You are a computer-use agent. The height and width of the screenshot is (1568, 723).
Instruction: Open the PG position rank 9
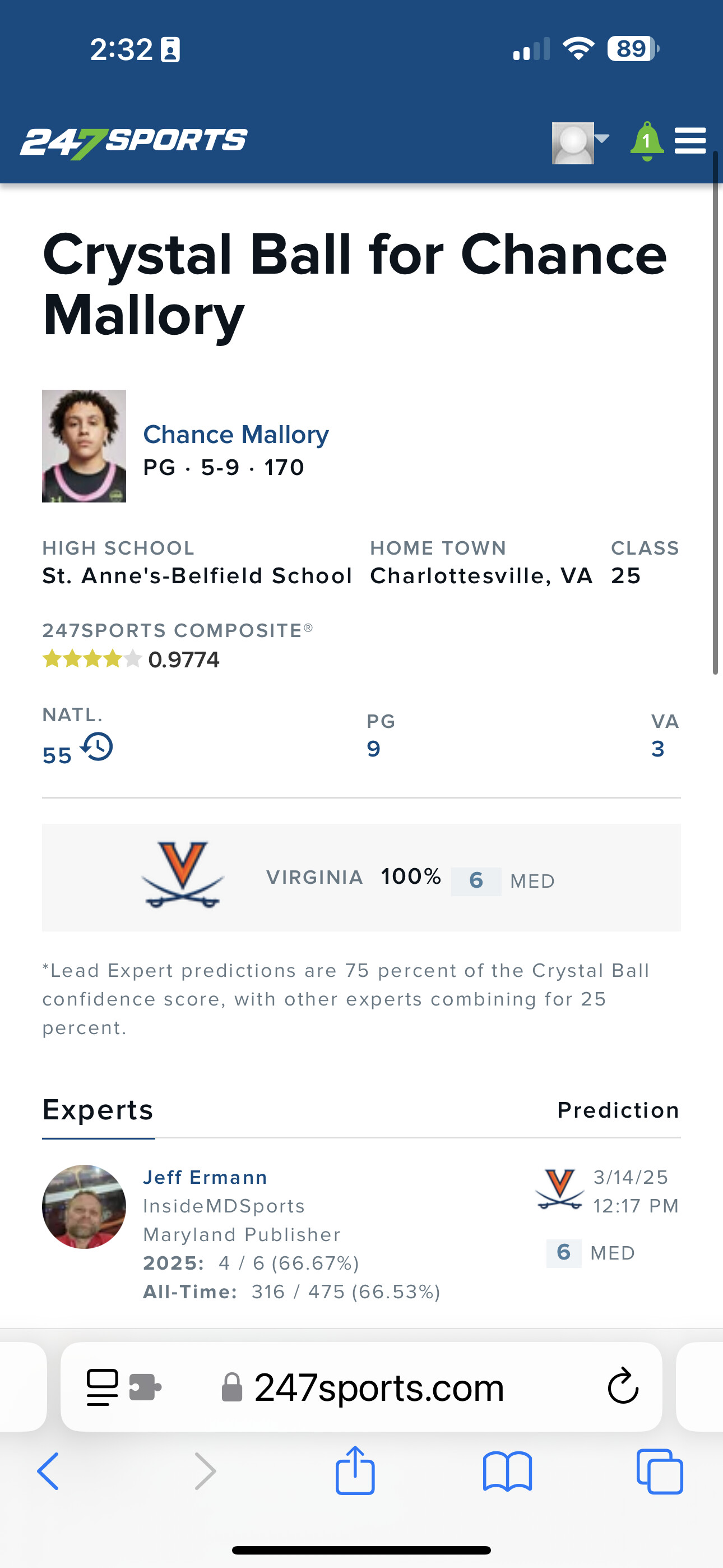(x=374, y=749)
